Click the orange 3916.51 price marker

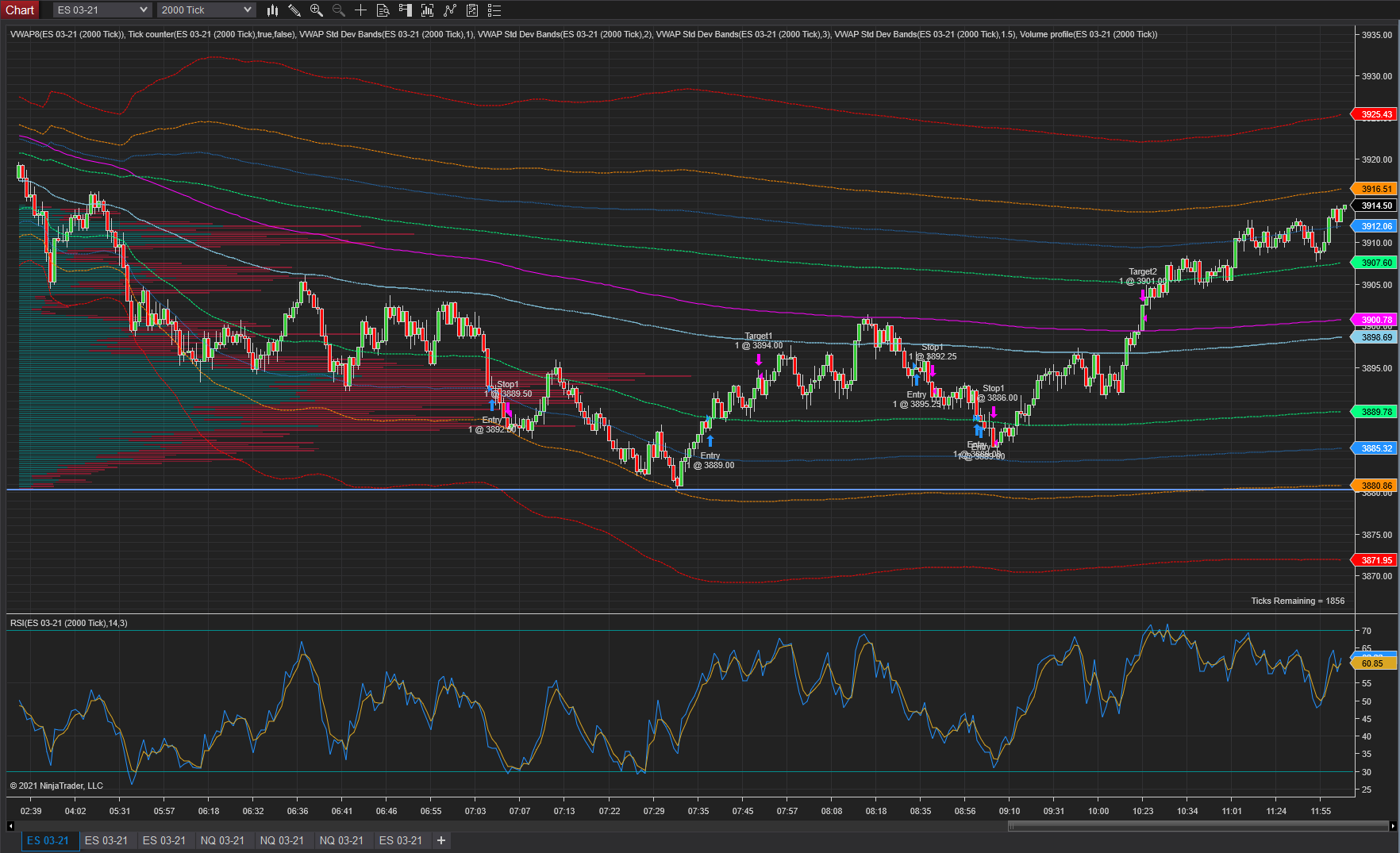1374,189
